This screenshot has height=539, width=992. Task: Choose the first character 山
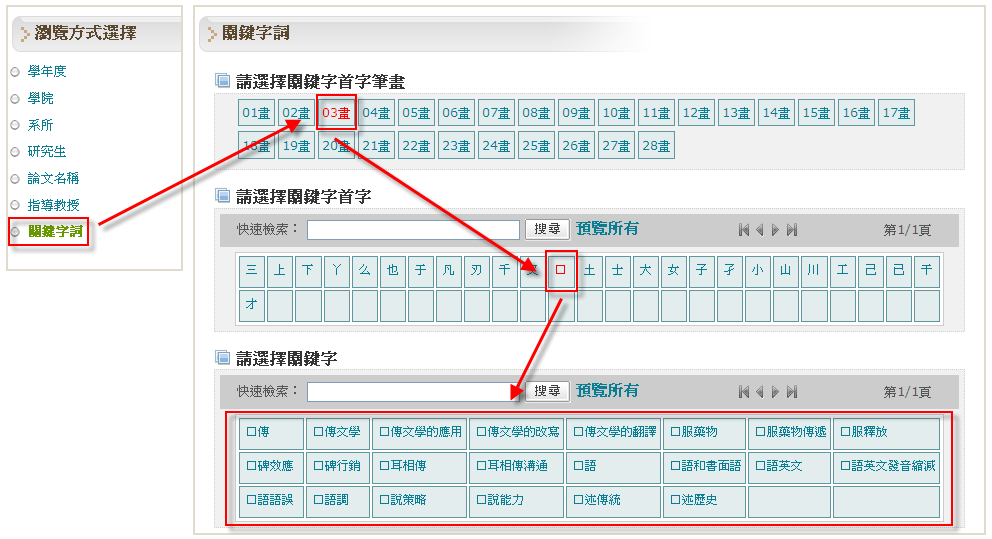(x=786, y=270)
